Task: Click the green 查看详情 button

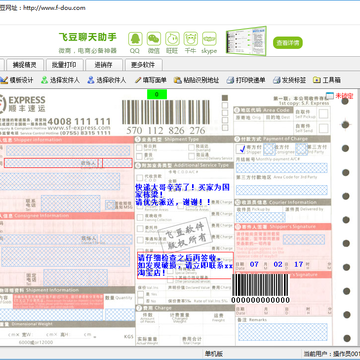Action: click(288, 43)
